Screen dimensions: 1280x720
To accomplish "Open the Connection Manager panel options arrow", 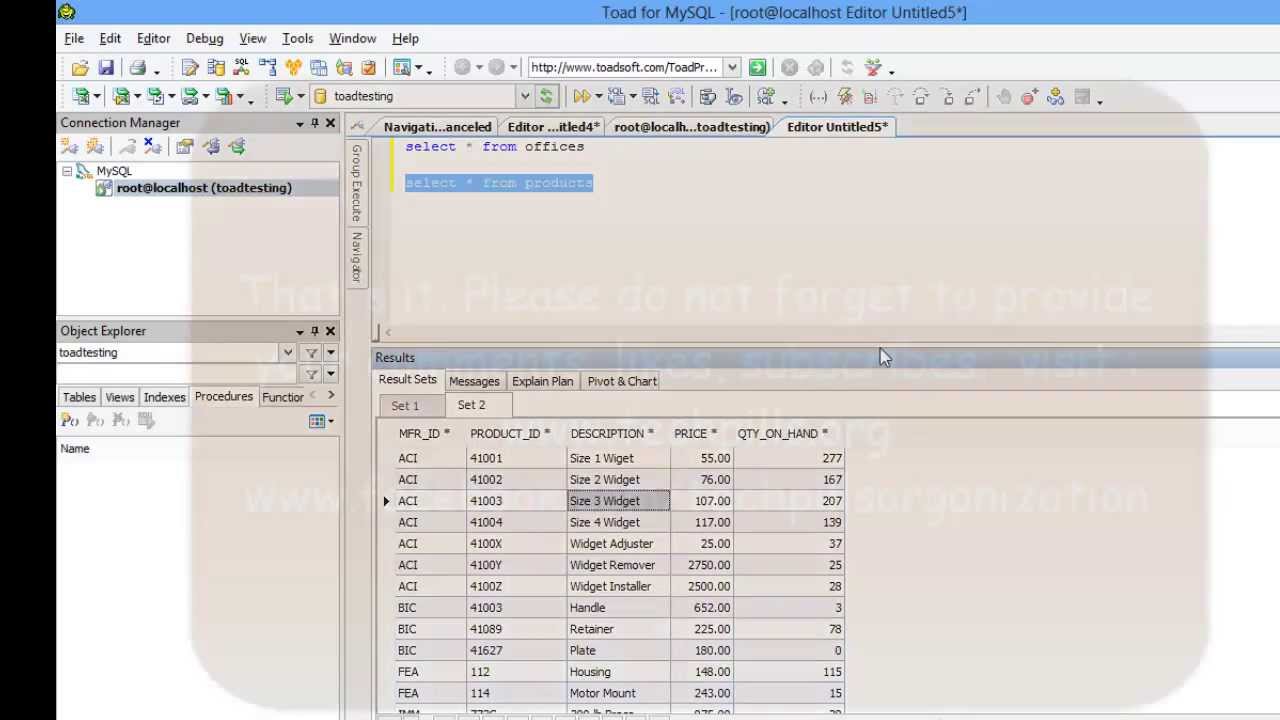I will coord(300,123).
